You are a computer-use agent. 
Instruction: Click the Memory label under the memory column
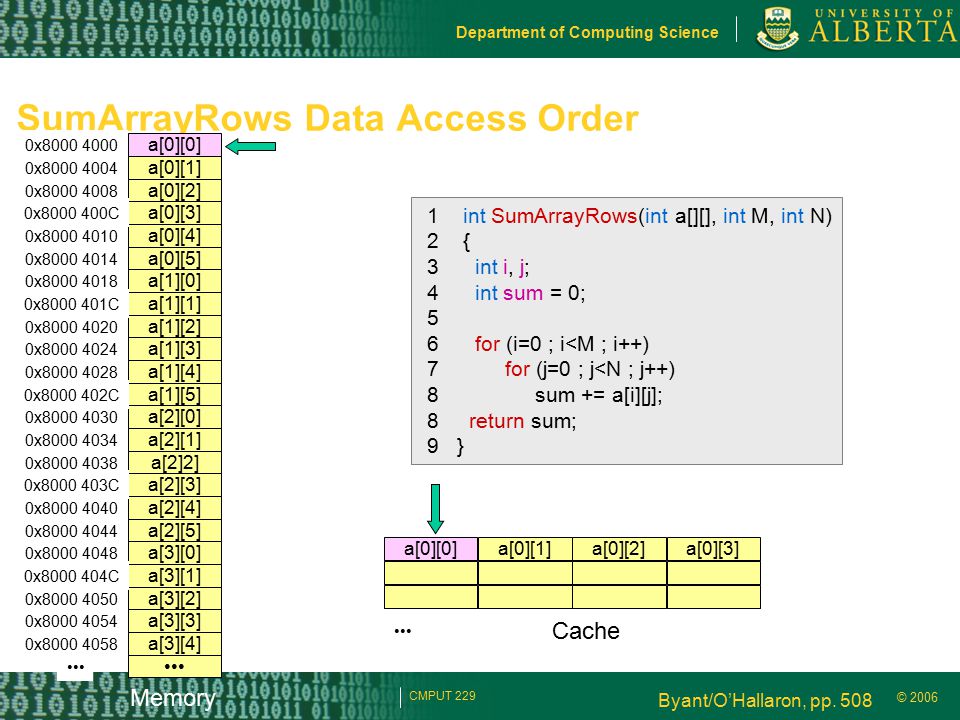(x=173, y=697)
